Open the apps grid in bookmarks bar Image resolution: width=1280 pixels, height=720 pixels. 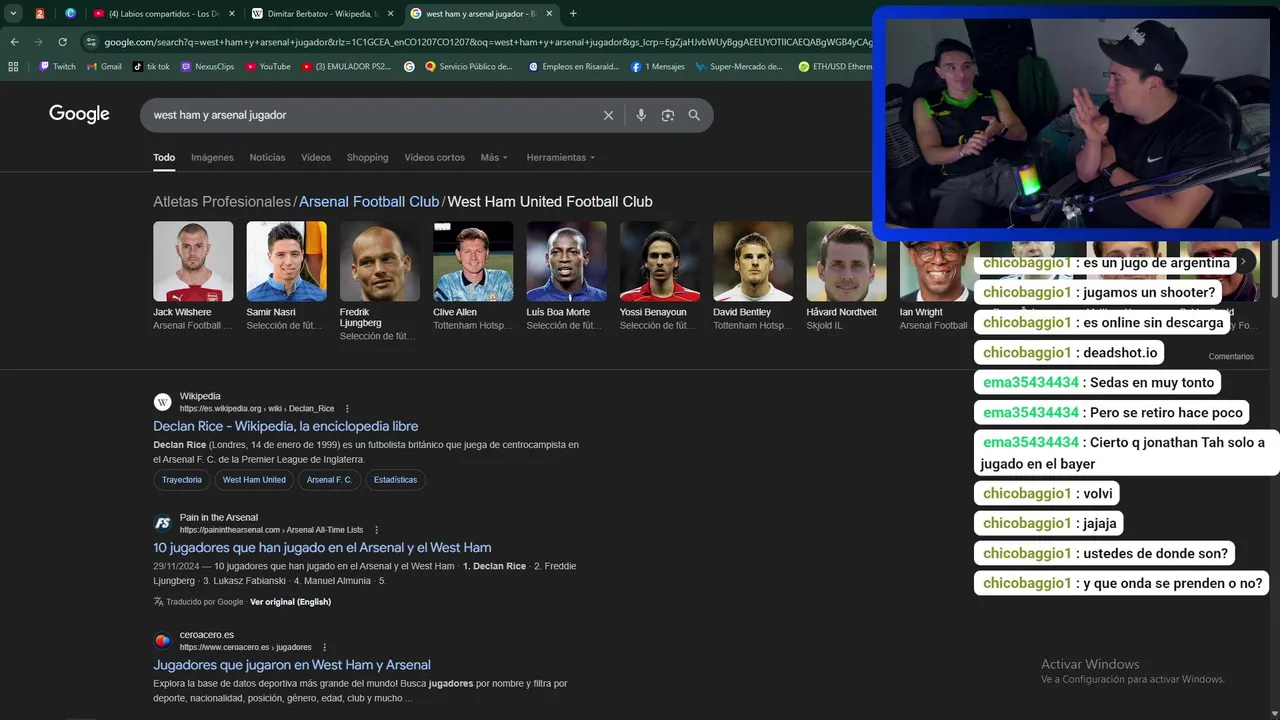[x=13, y=67]
